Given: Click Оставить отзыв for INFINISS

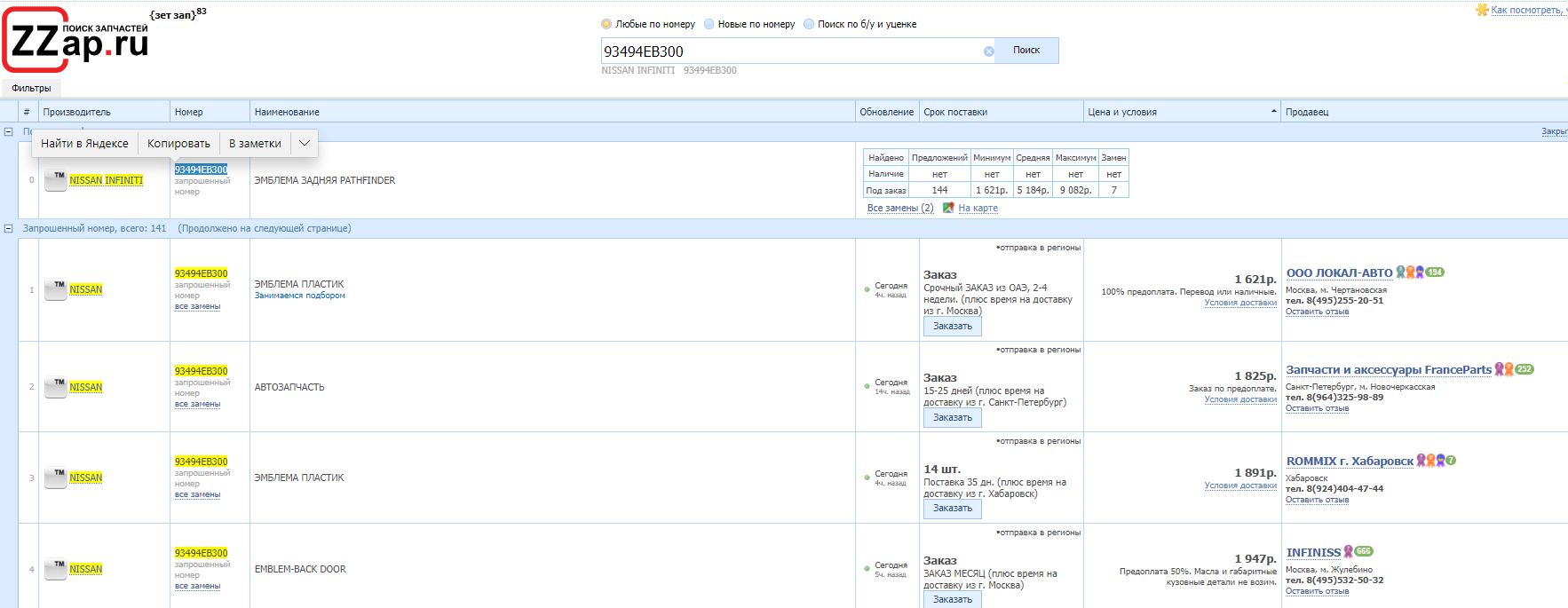Looking at the screenshot, I should pos(1317,591).
